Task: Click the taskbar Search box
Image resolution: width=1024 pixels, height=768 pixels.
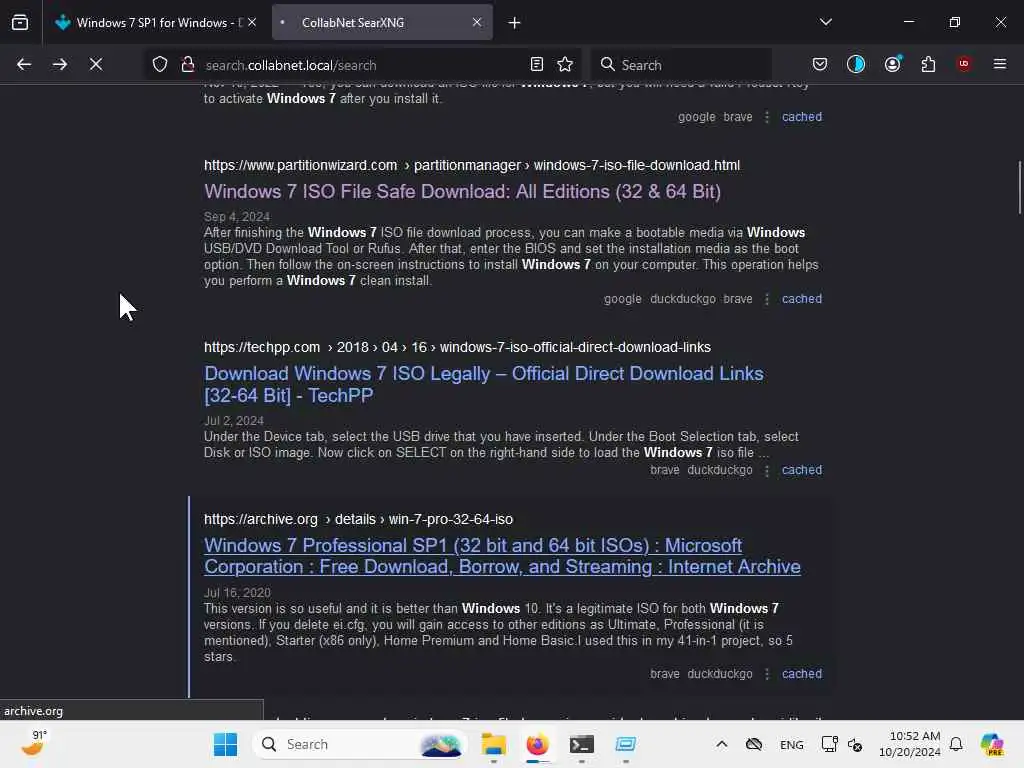Action: coord(359,744)
